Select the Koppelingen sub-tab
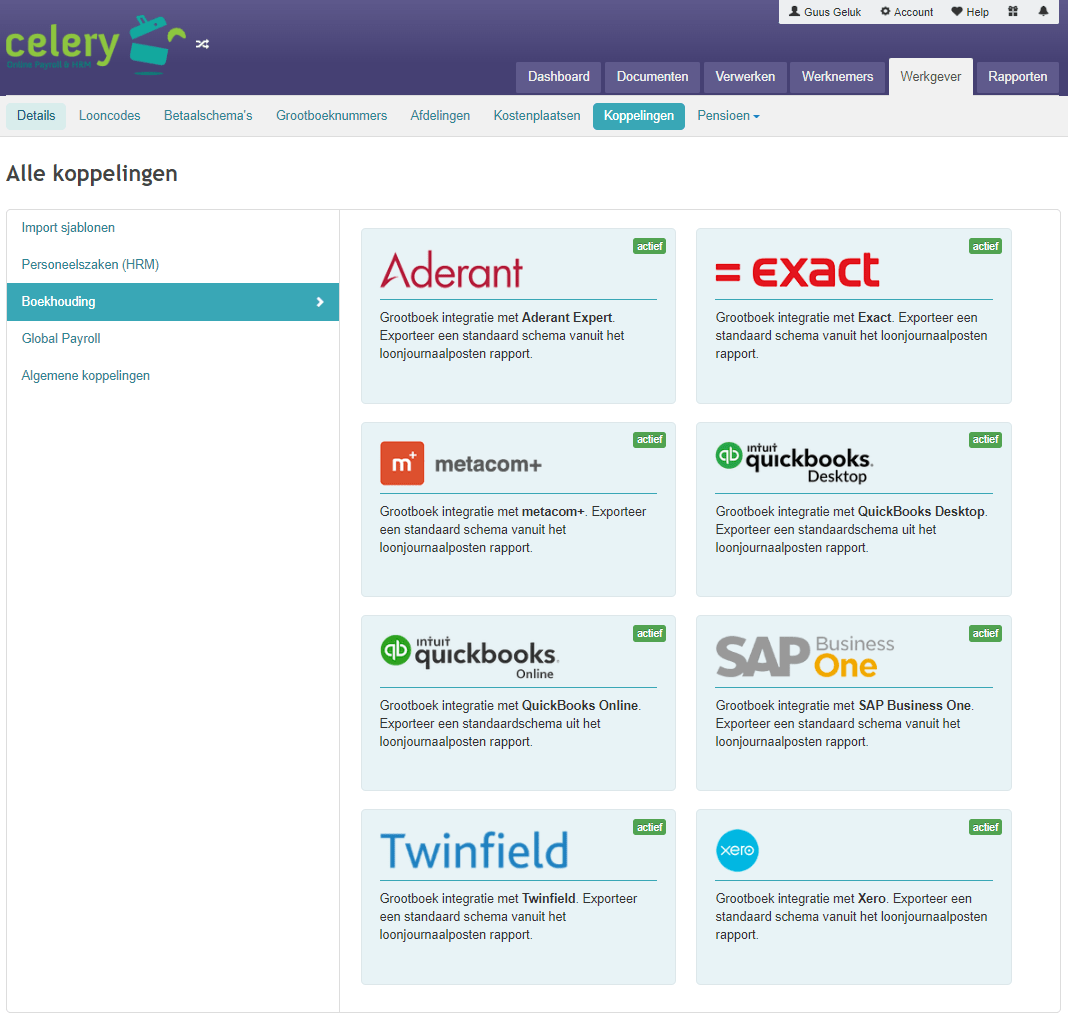Viewport: 1068px width, 1021px height. 639,116
